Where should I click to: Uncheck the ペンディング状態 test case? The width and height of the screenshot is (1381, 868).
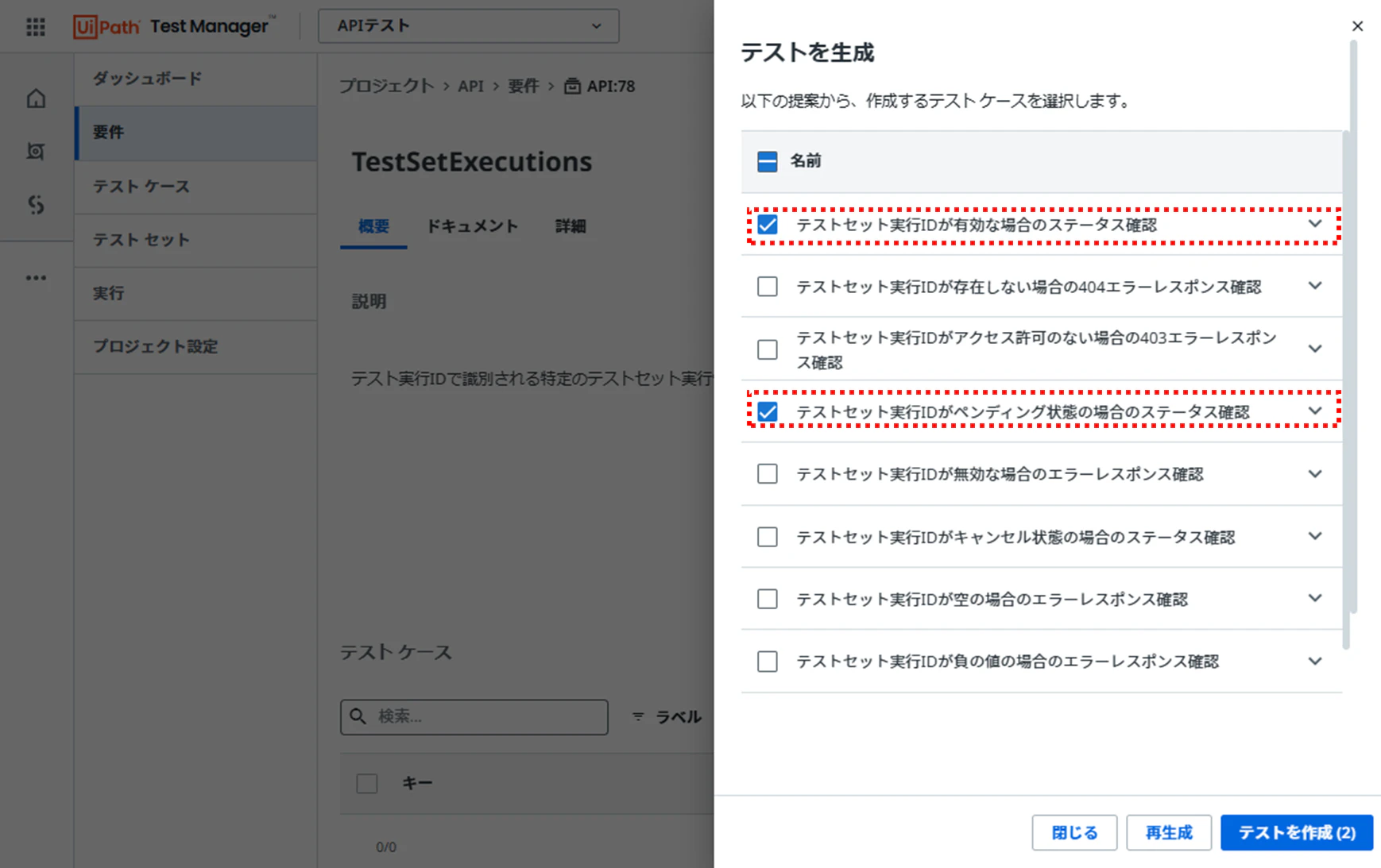(x=767, y=411)
